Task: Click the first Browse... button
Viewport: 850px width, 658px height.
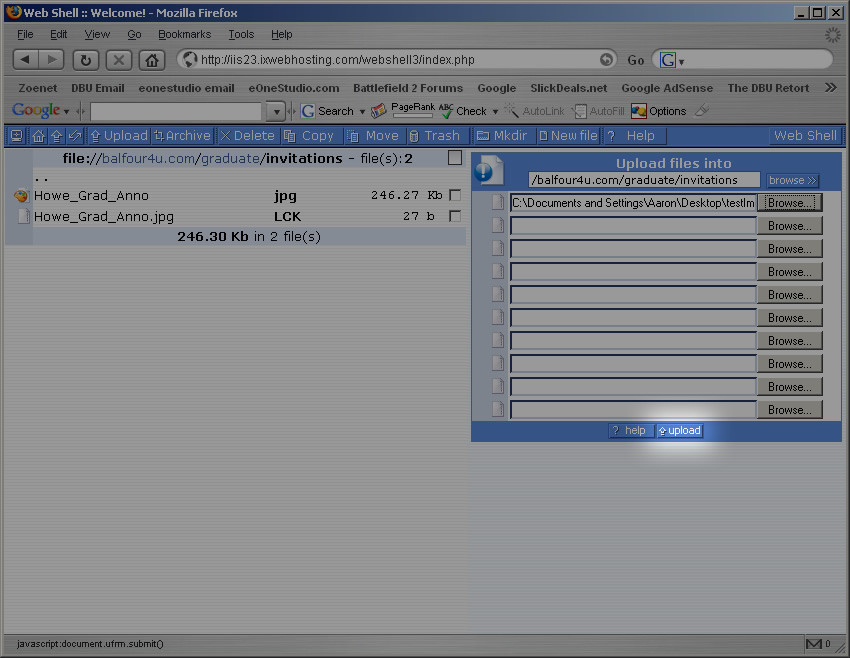Action: coord(790,203)
